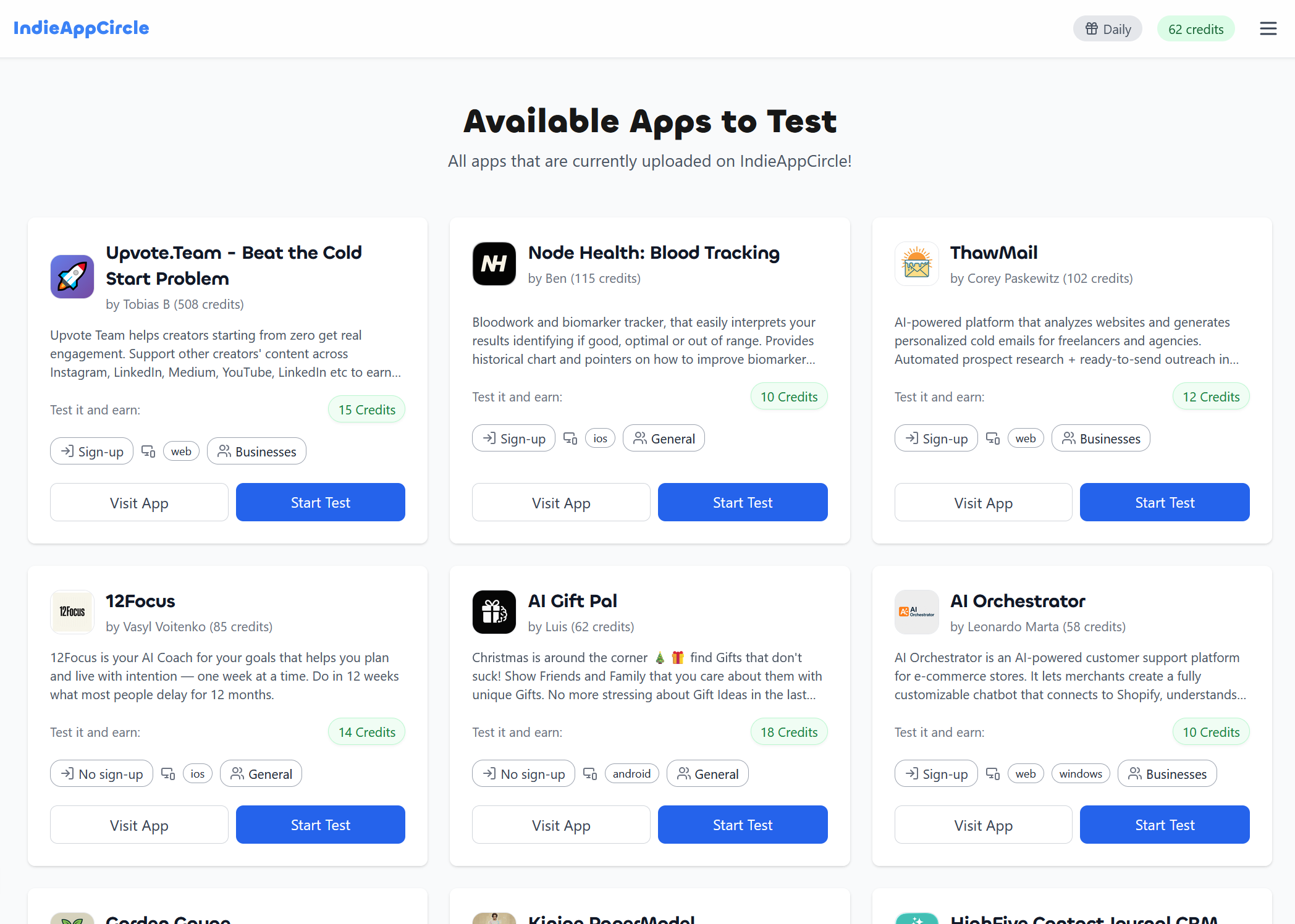Screen dimensions: 1295x924
Task: Click the Node Health NH app icon
Action: [x=494, y=264]
